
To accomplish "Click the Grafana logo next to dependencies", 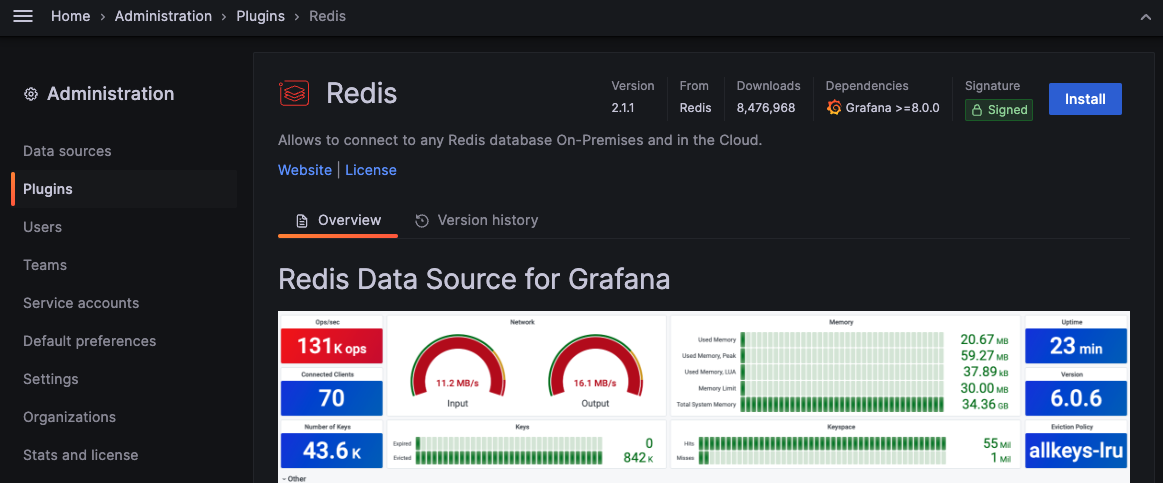I will coord(834,108).
